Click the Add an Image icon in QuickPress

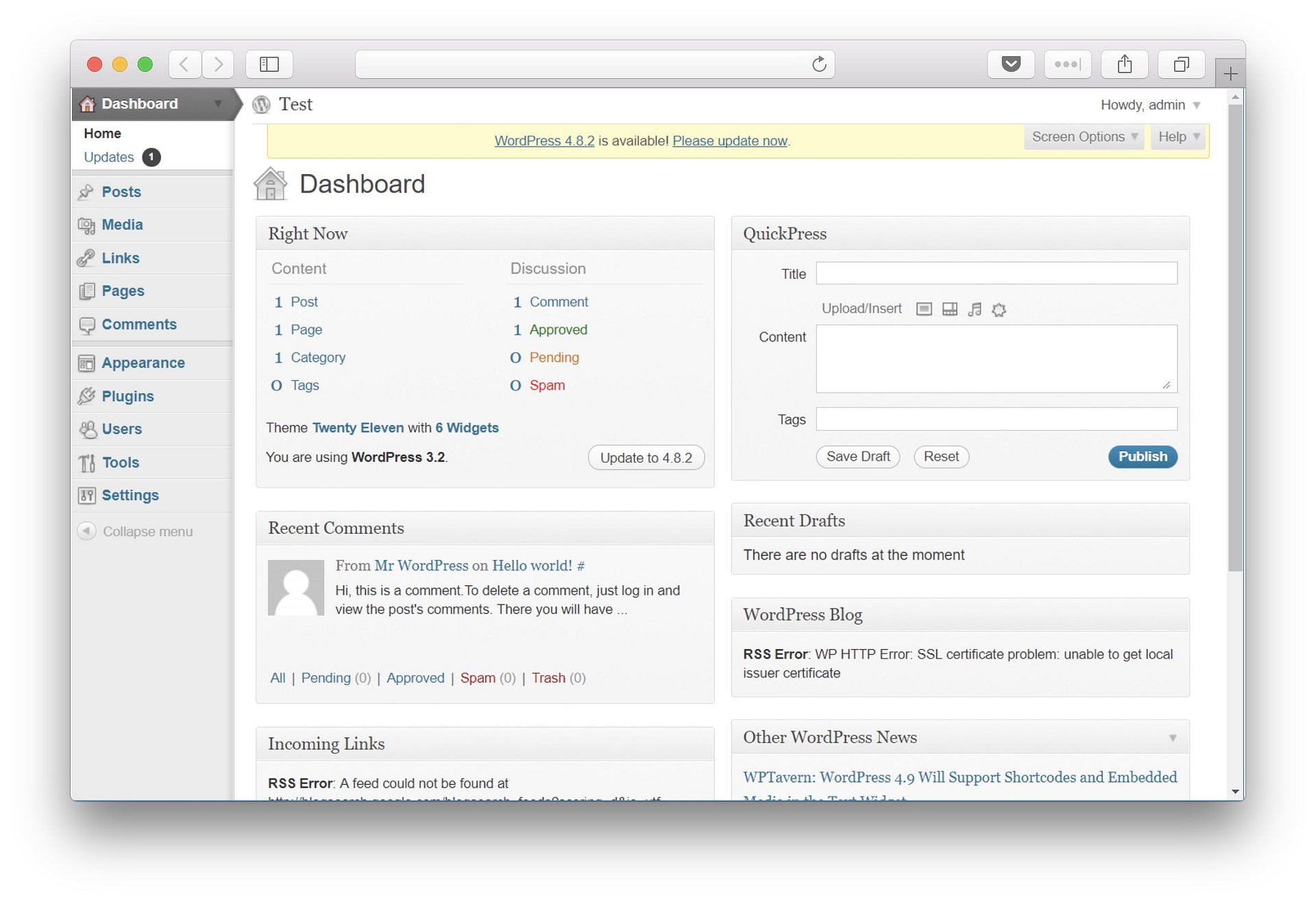coord(924,309)
